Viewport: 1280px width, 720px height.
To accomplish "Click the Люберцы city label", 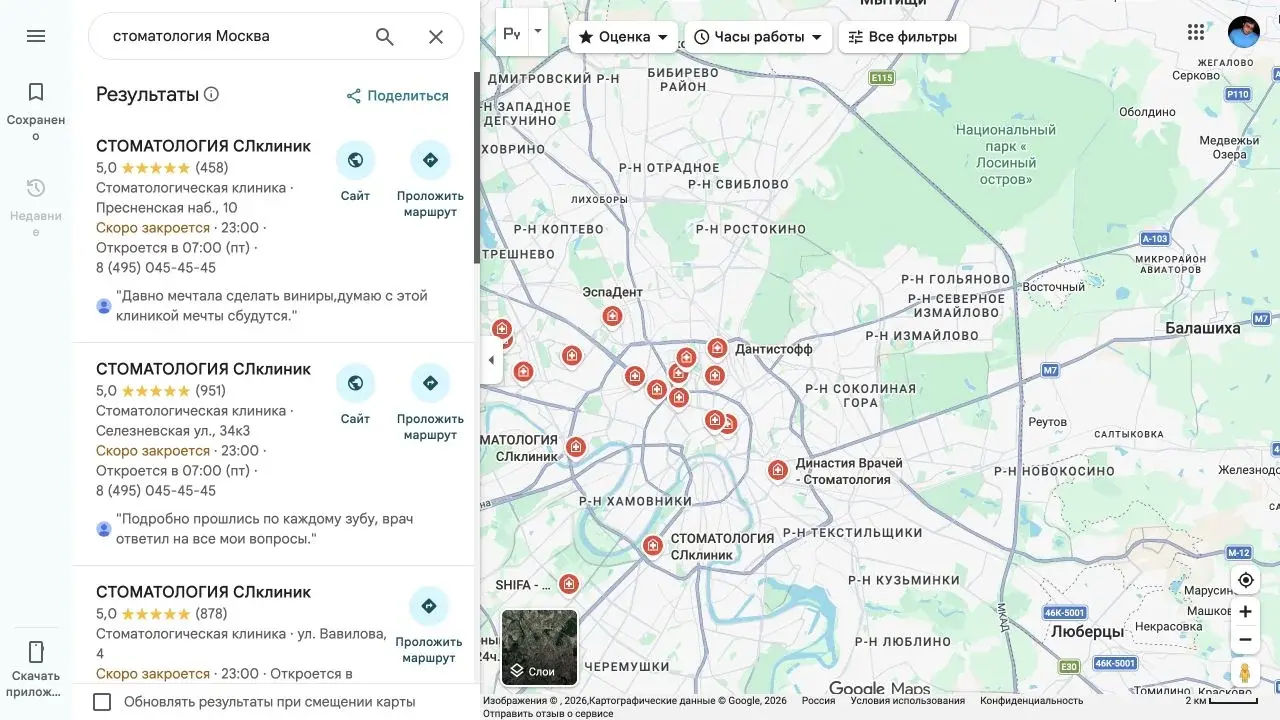I will pyautogui.click(x=1088, y=632).
